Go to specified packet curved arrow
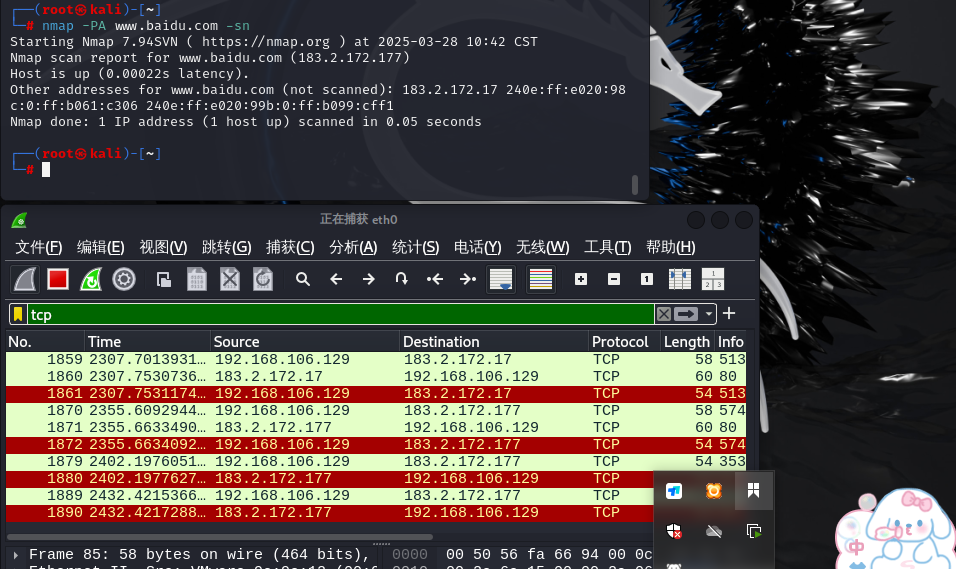 tap(401, 279)
